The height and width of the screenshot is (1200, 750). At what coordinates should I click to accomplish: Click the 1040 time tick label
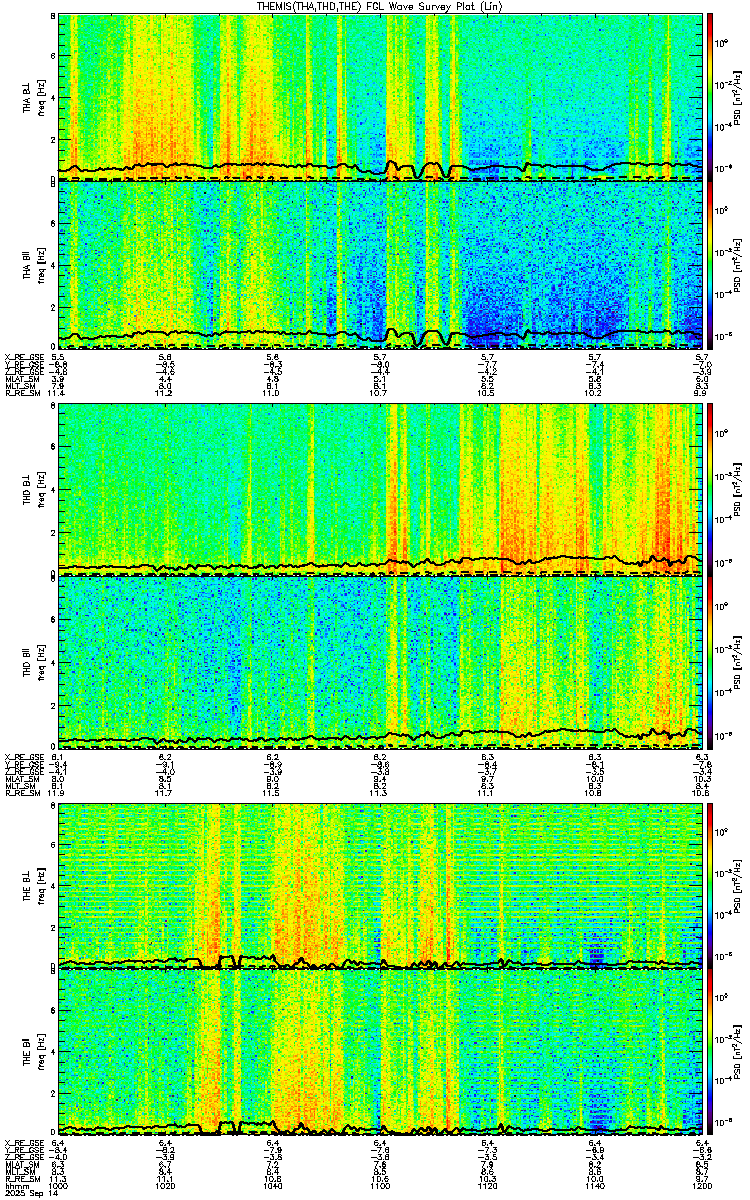click(272, 1184)
